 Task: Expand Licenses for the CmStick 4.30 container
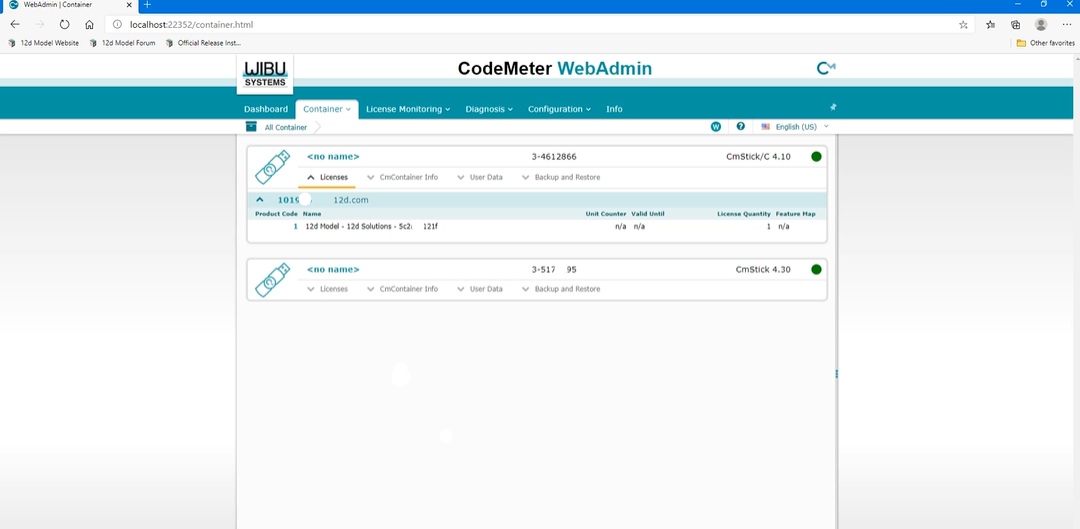pos(327,289)
